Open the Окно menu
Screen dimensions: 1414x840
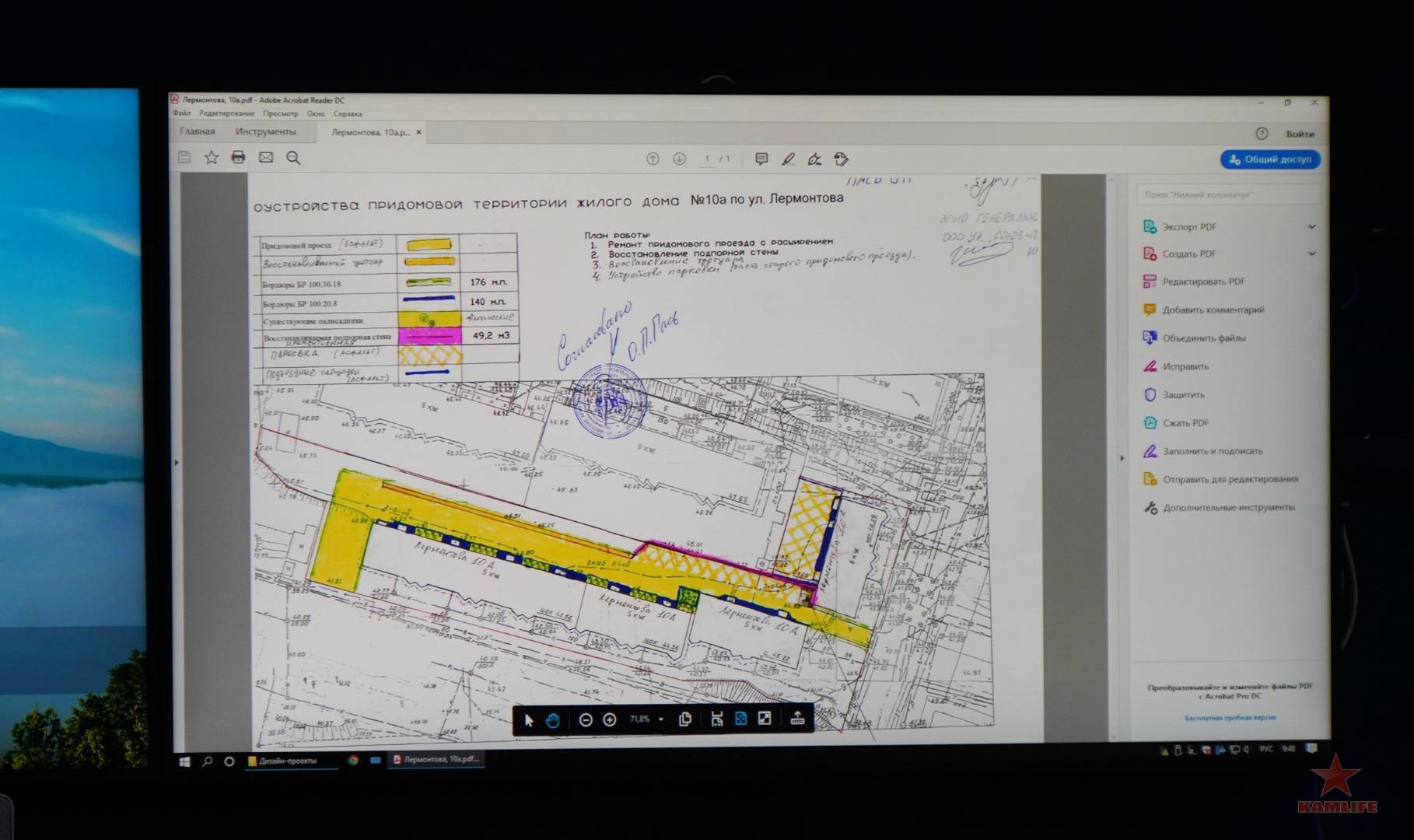click(x=316, y=114)
